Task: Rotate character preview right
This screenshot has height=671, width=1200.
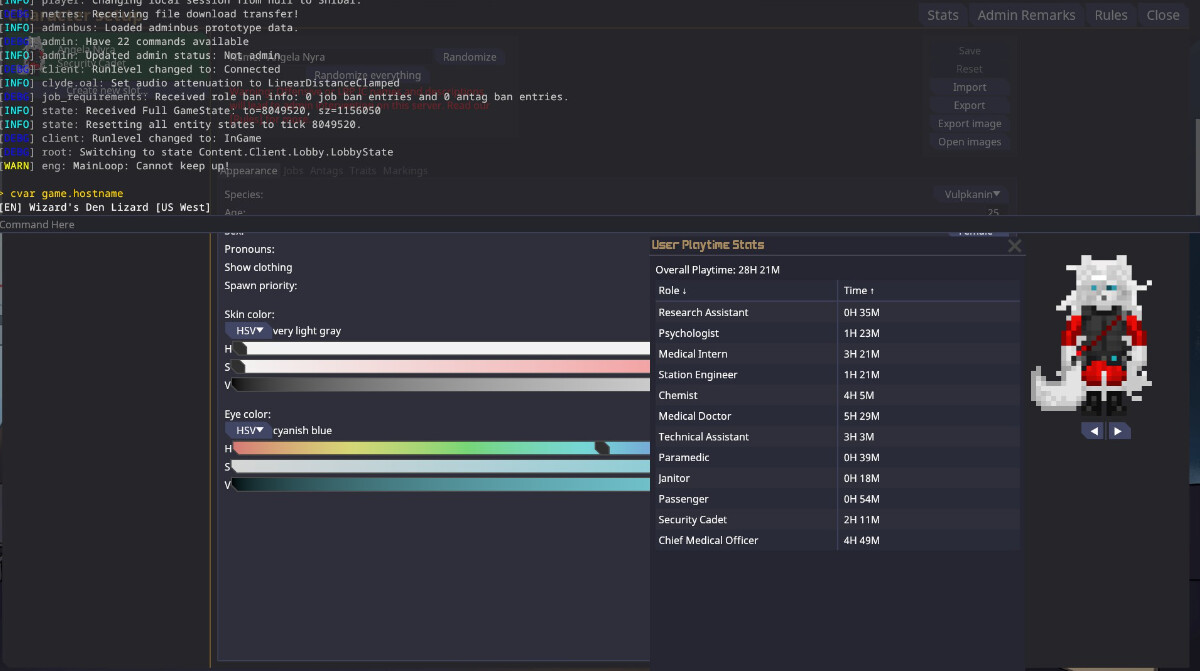Action: point(1119,430)
